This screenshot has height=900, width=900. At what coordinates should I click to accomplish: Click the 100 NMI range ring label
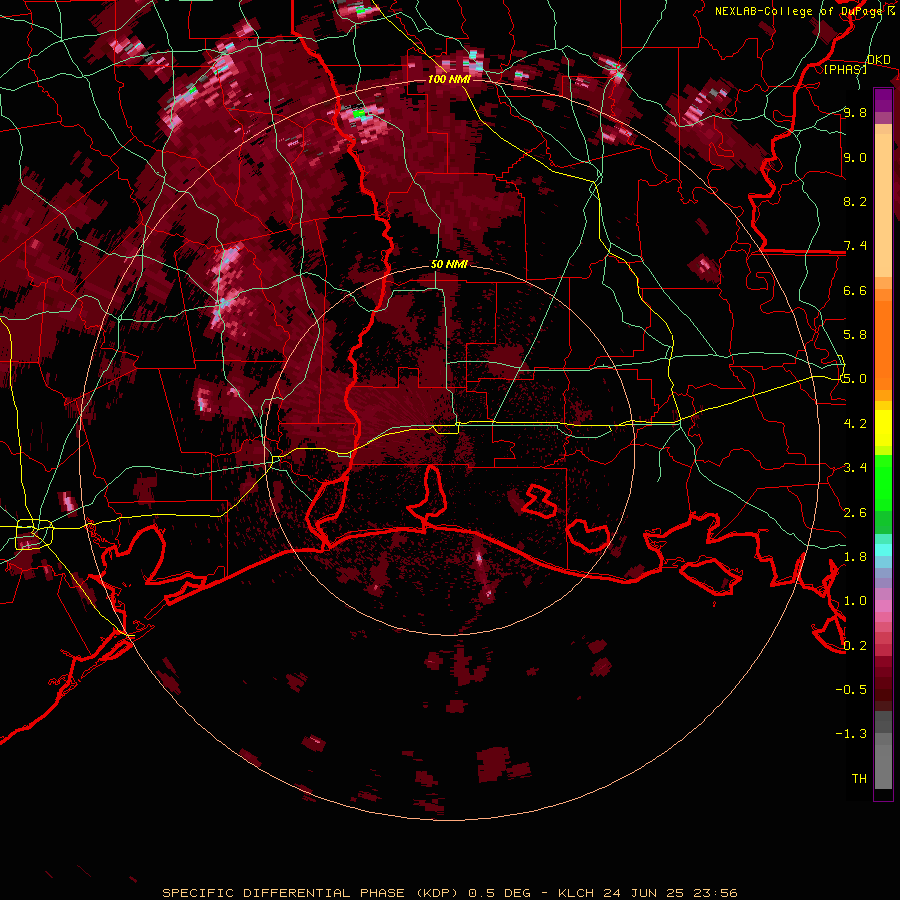[449, 79]
